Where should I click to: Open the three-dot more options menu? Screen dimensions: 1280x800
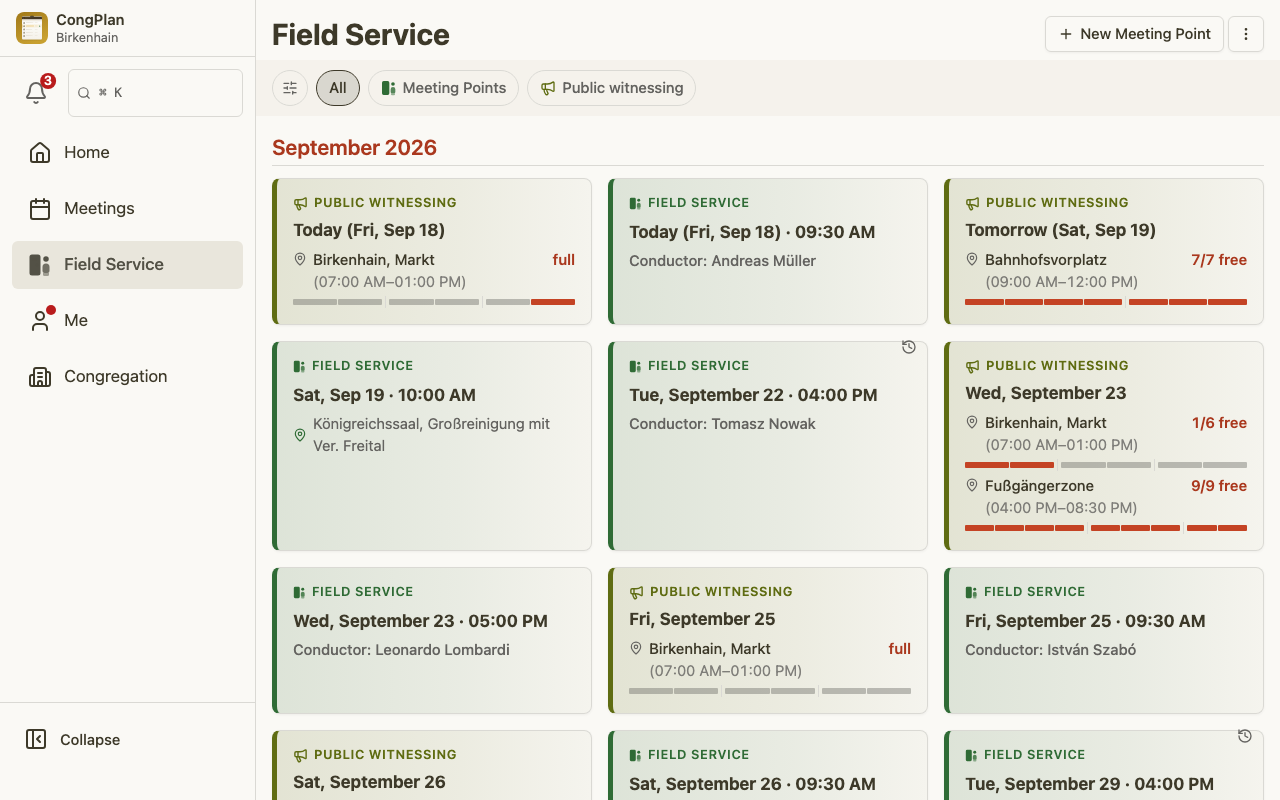point(1246,34)
